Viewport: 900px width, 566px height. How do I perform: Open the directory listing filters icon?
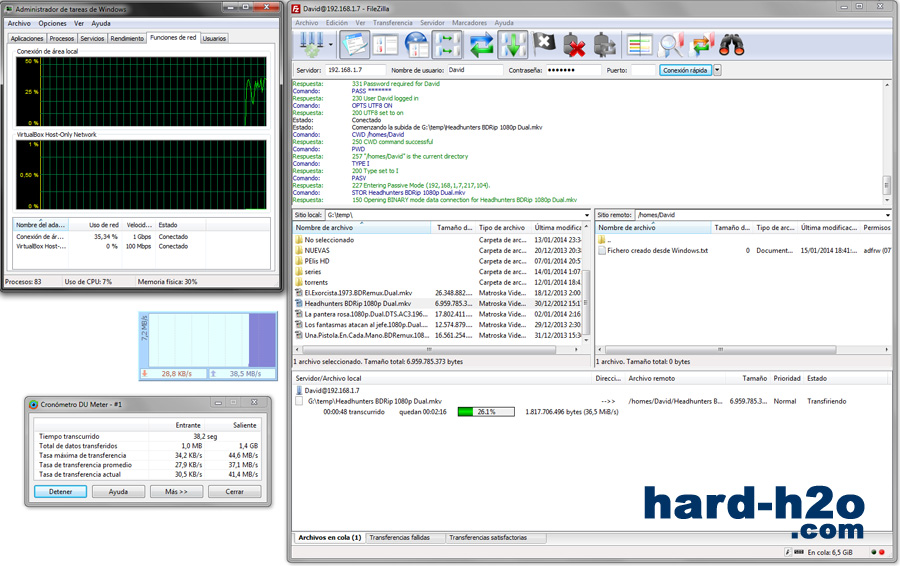pyautogui.click(x=639, y=45)
